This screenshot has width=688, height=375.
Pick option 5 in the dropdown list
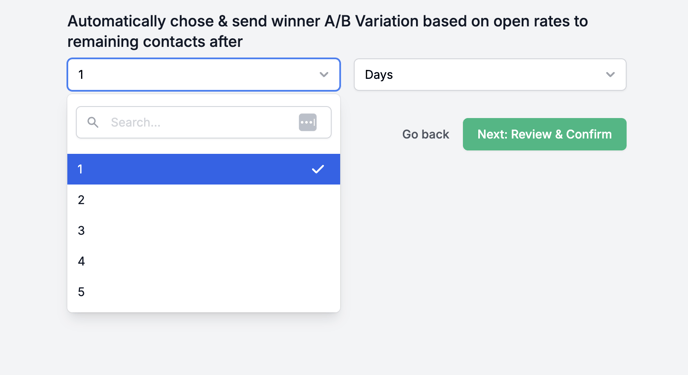(204, 292)
